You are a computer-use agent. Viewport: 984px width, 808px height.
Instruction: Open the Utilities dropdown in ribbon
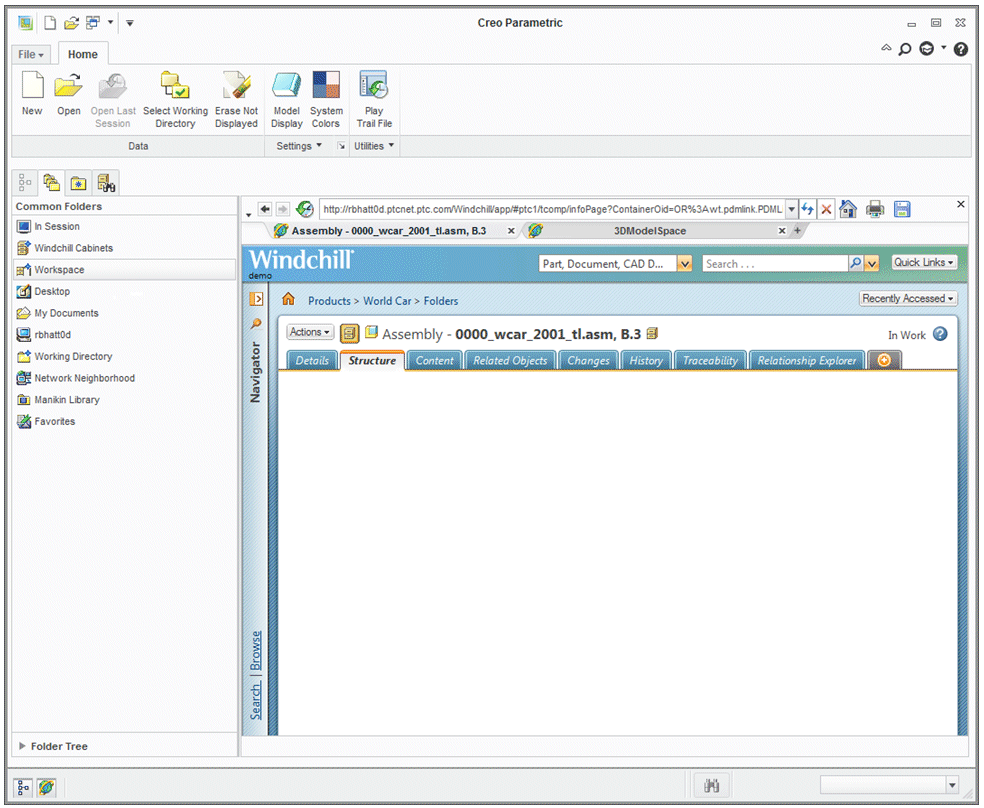point(372,146)
